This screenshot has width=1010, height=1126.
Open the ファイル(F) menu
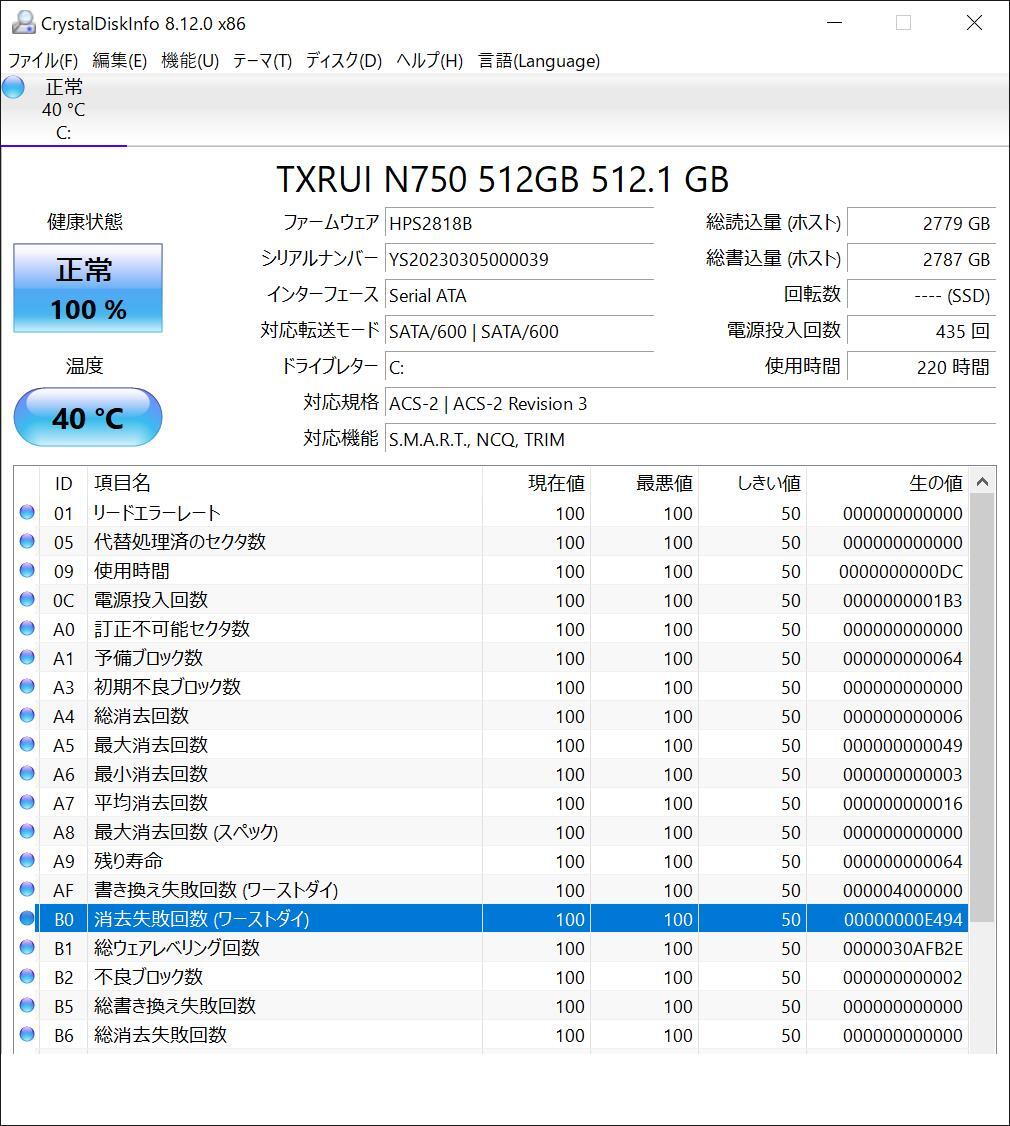click(43, 61)
